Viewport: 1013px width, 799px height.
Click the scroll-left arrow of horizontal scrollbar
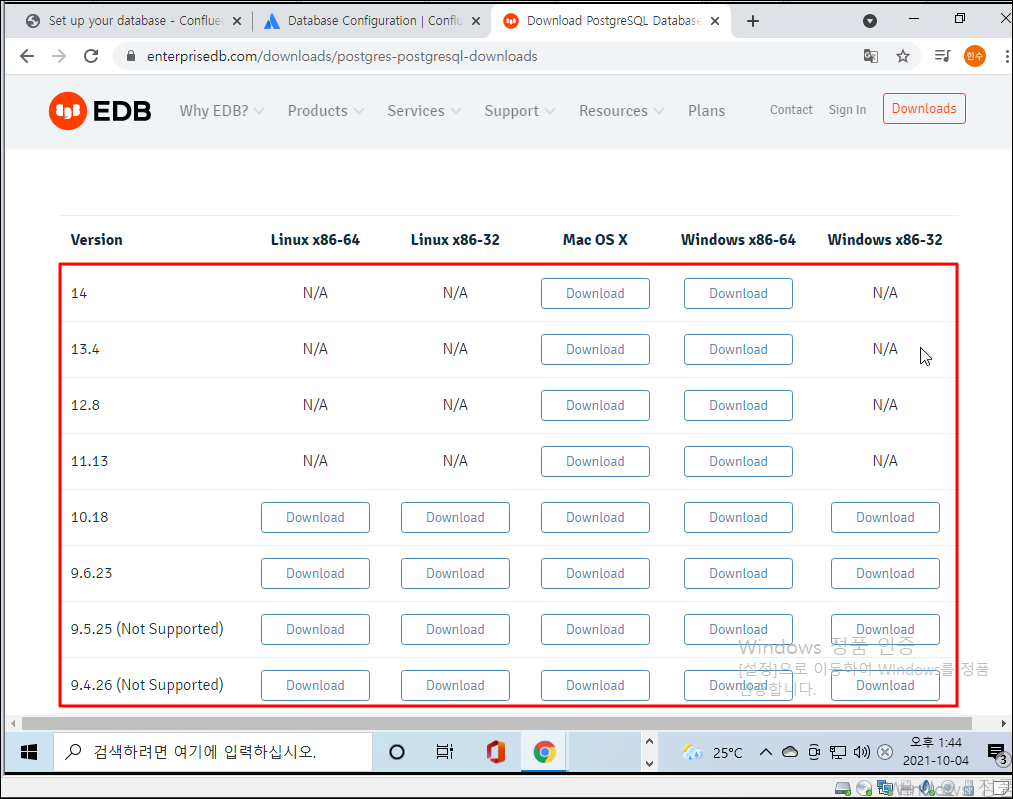point(13,723)
